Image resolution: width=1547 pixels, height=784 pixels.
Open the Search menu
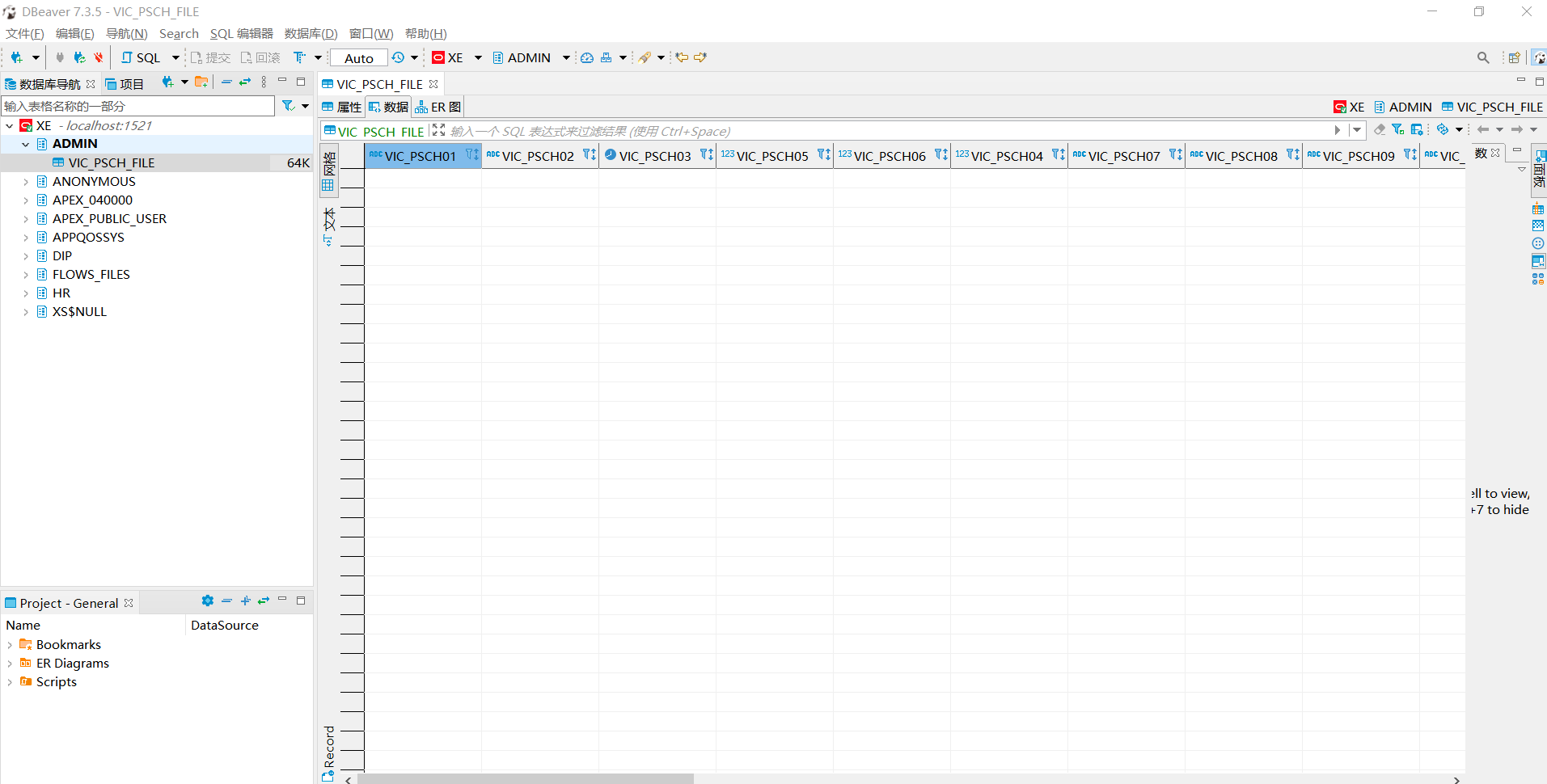click(179, 33)
